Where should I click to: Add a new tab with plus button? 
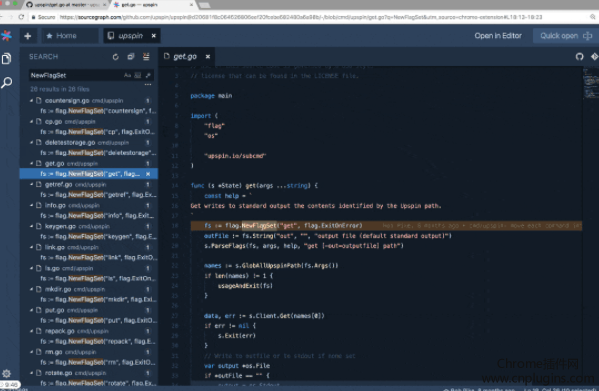pyautogui.click(x=28, y=36)
